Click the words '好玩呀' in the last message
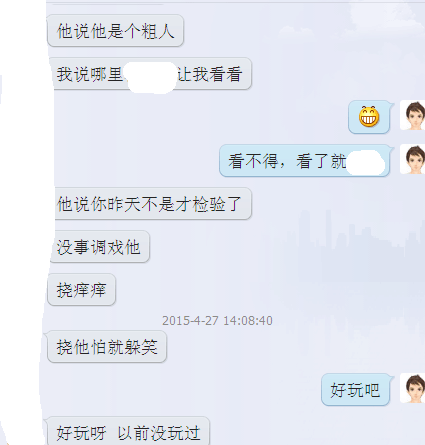This screenshot has height=445, width=425. point(81,433)
